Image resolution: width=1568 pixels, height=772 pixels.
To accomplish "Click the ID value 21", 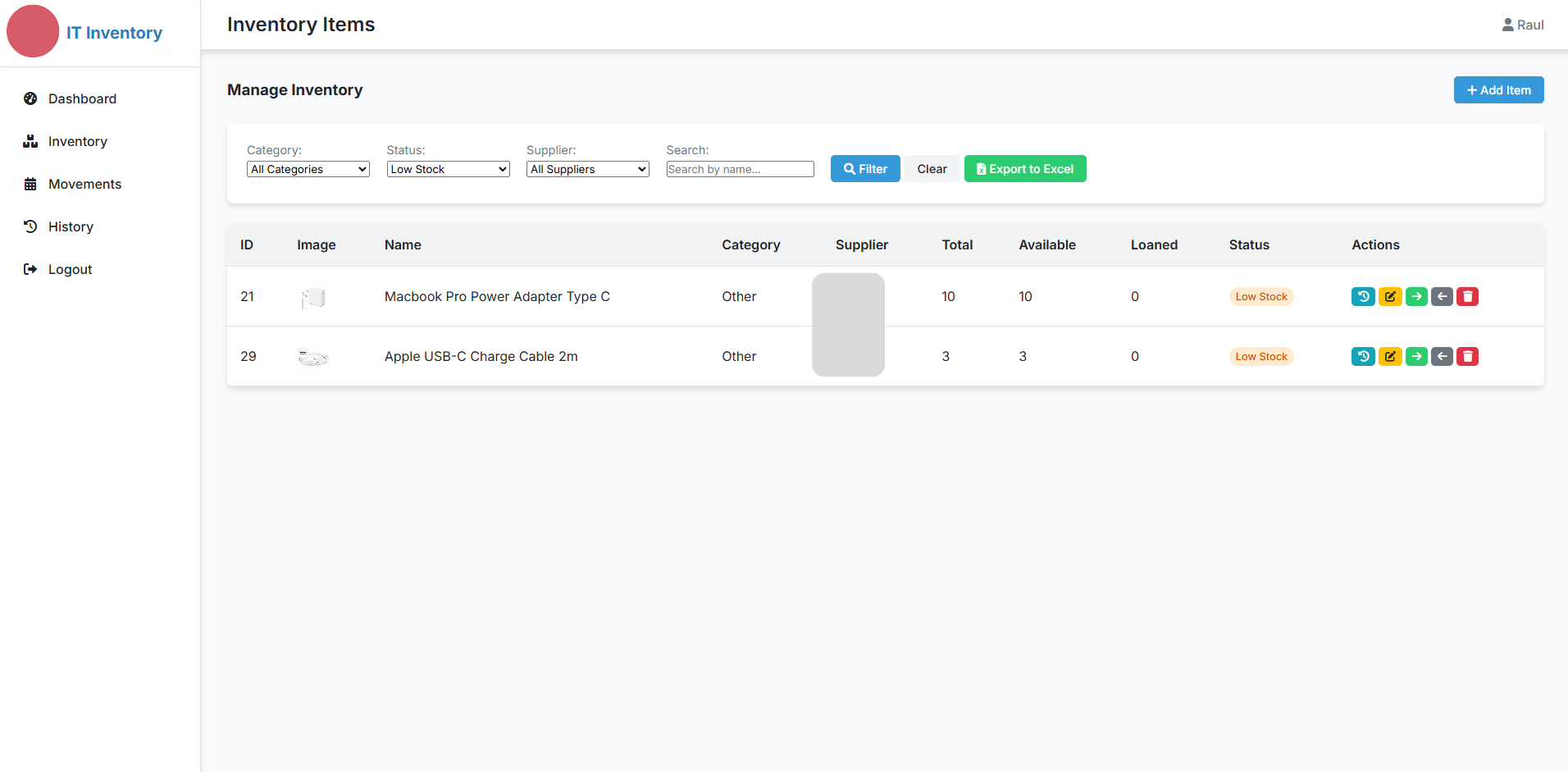I will pyautogui.click(x=247, y=296).
